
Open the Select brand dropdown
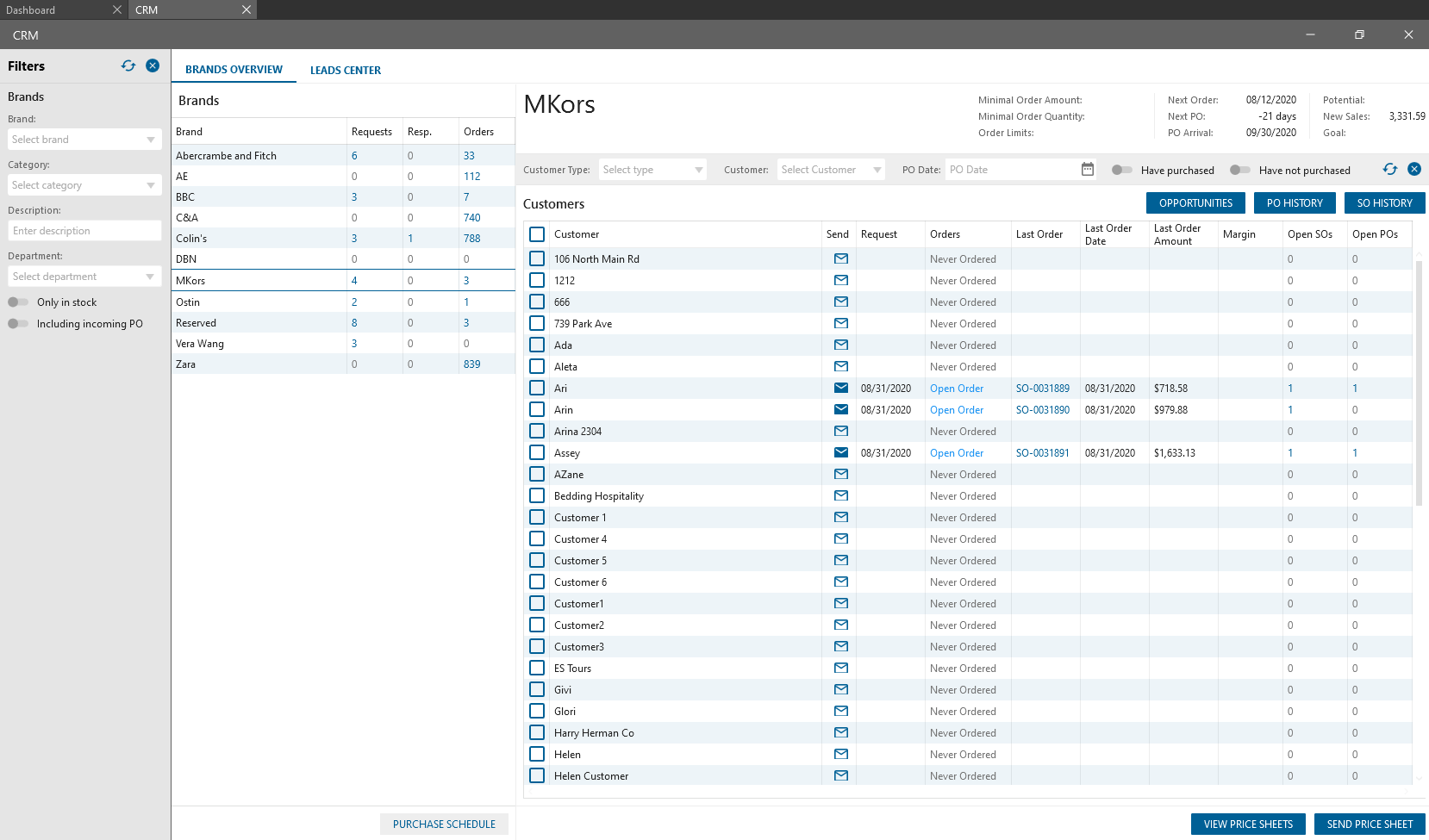click(x=84, y=140)
